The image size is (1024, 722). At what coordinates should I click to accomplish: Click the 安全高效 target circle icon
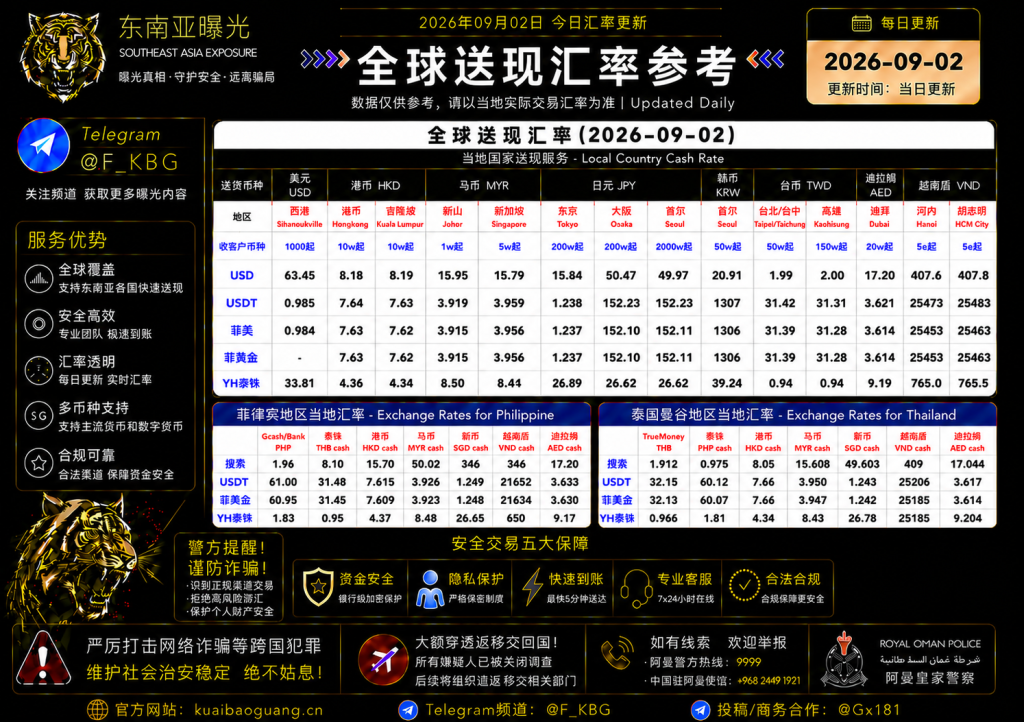tap(39, 324)
